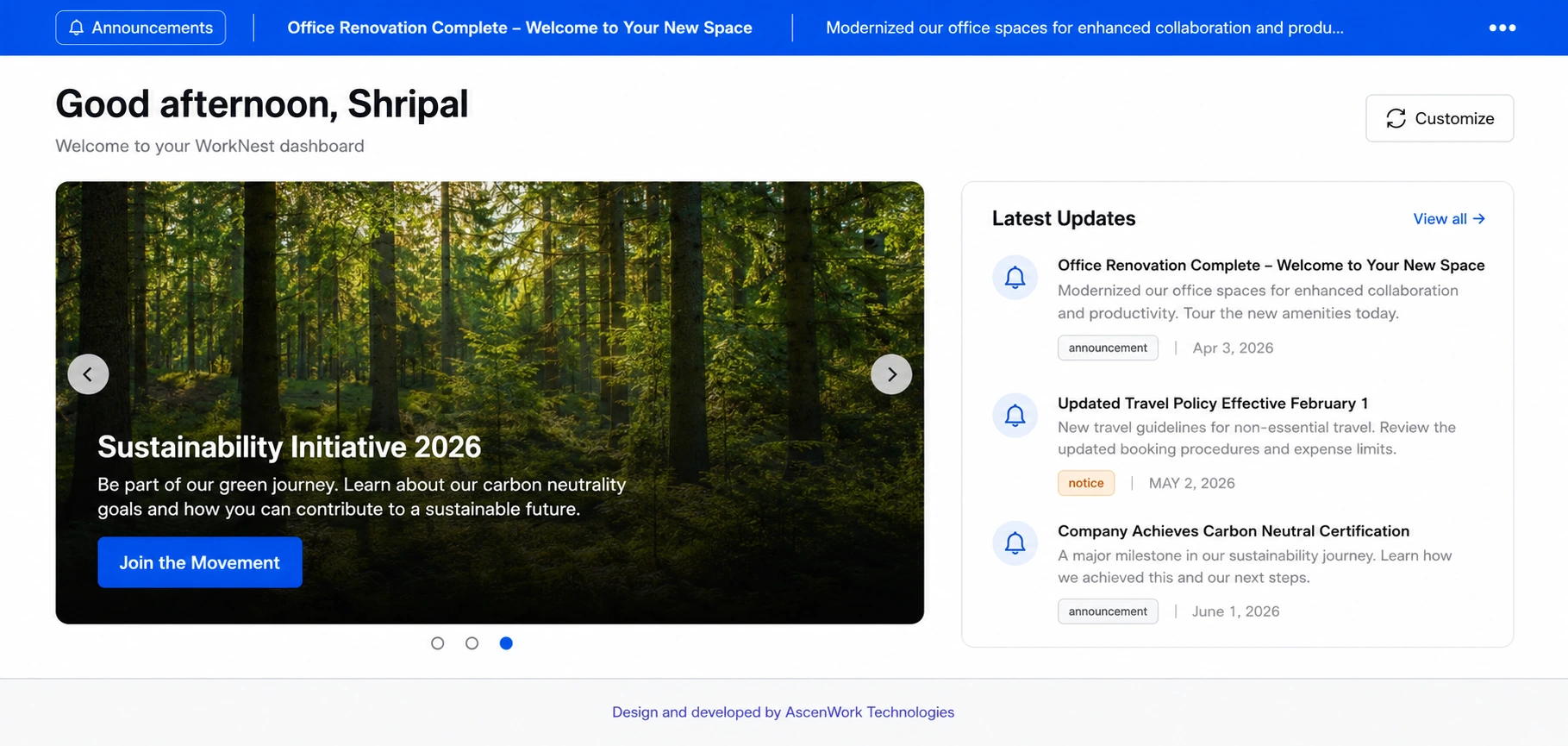1568x746 pixels.
Task: Open Company Achieves Carbon Neutral Certification update
Action: (1234, 531)
